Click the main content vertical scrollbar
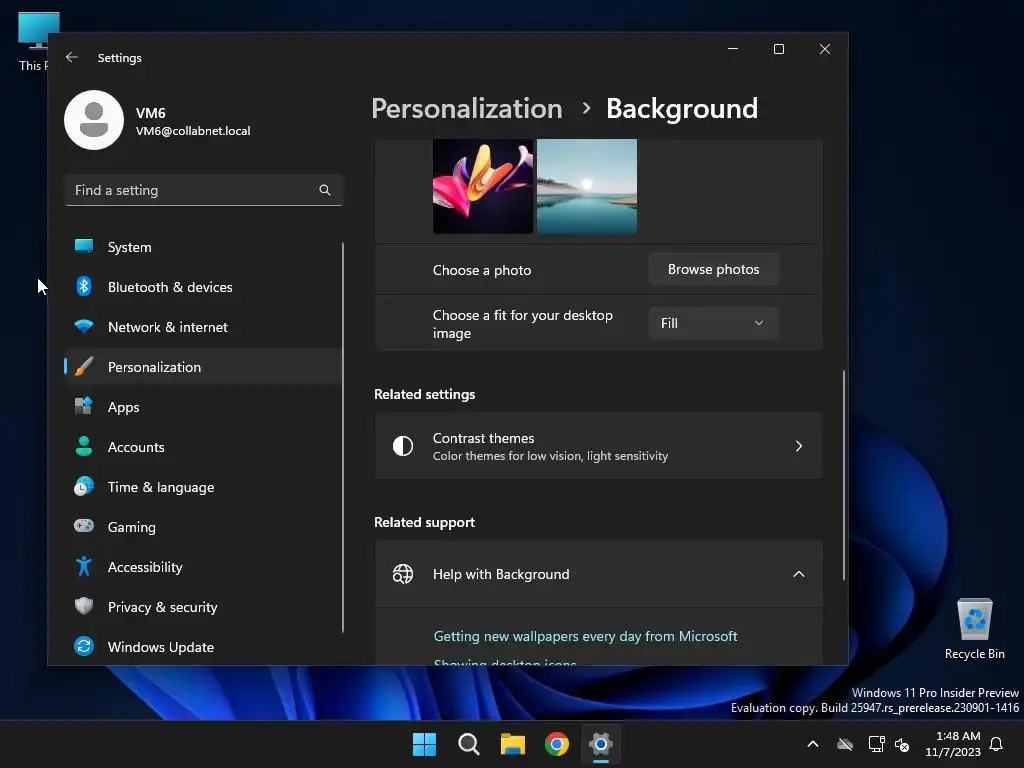Image resolution: width=1024 pixels, height=768 pixels. (844, 475)
